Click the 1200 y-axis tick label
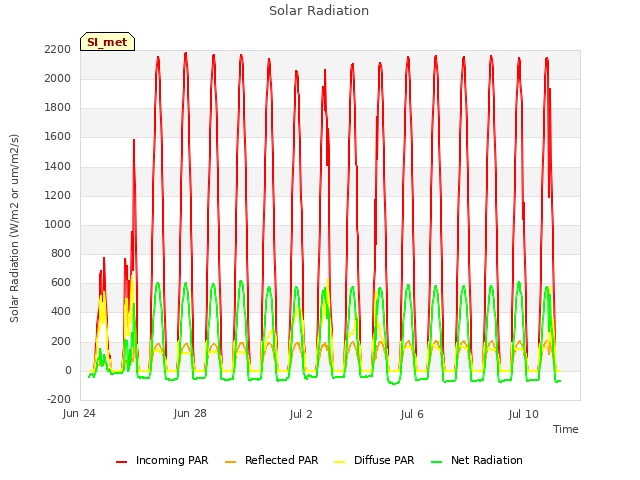This screenshot has height=480, width=640. [x=58, y=195]
